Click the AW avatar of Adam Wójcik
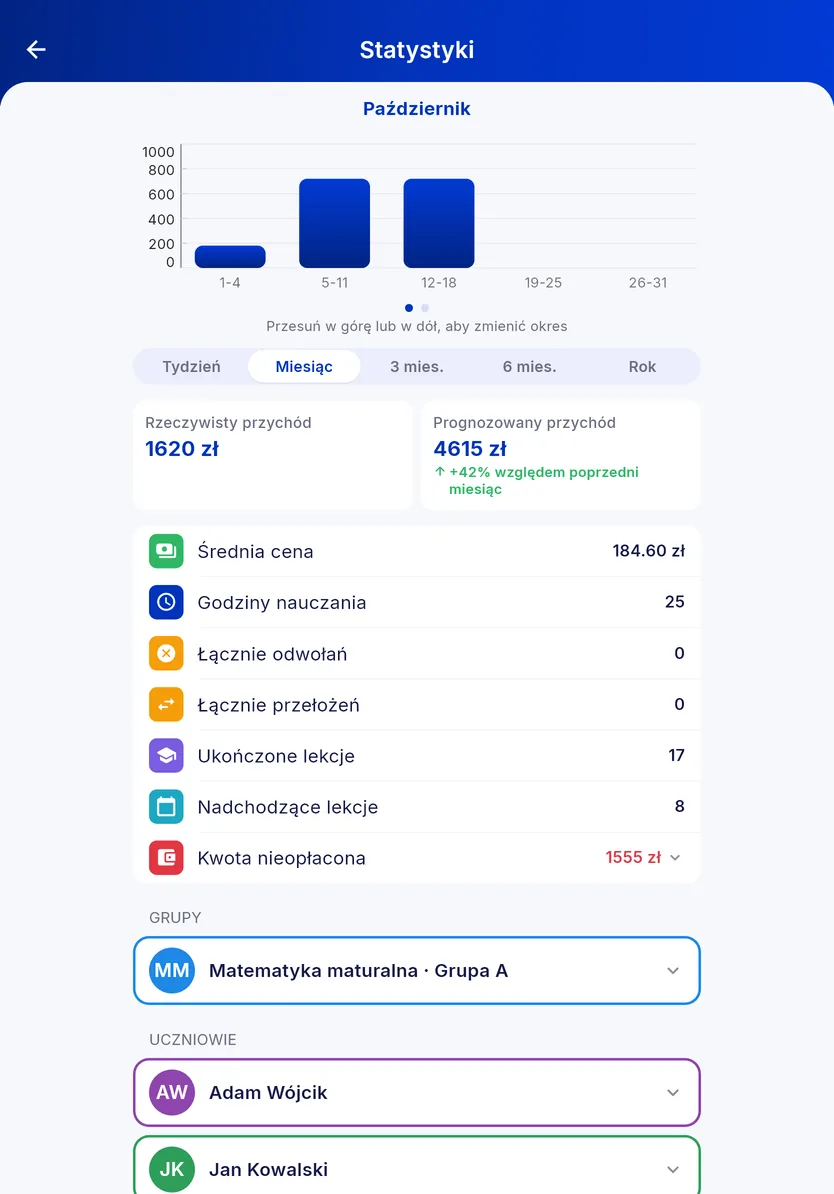The width and height of the screenshot is (834, 1194). [172, 1092]
